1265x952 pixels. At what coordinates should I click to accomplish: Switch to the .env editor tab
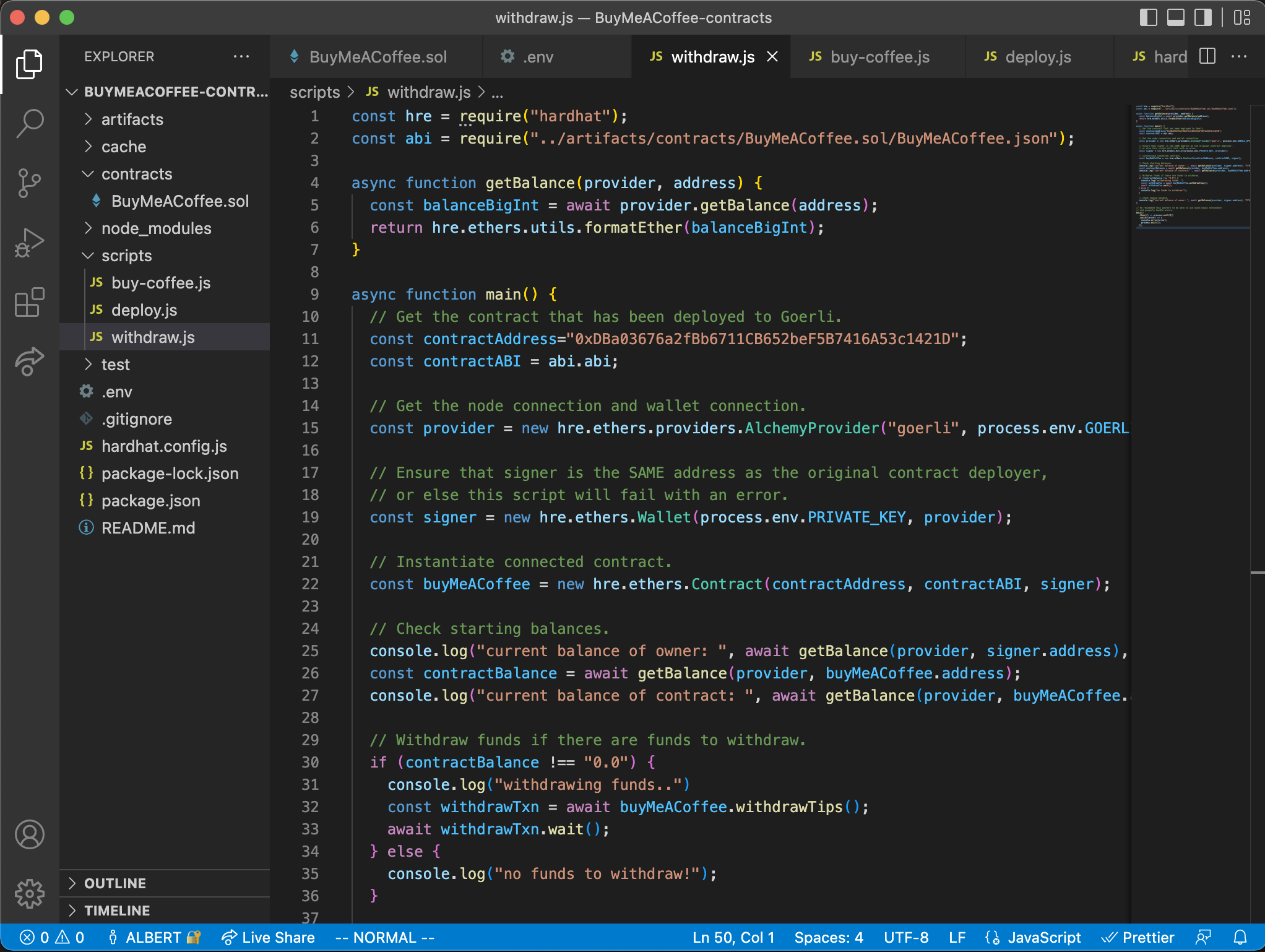(x=556, y=56)
